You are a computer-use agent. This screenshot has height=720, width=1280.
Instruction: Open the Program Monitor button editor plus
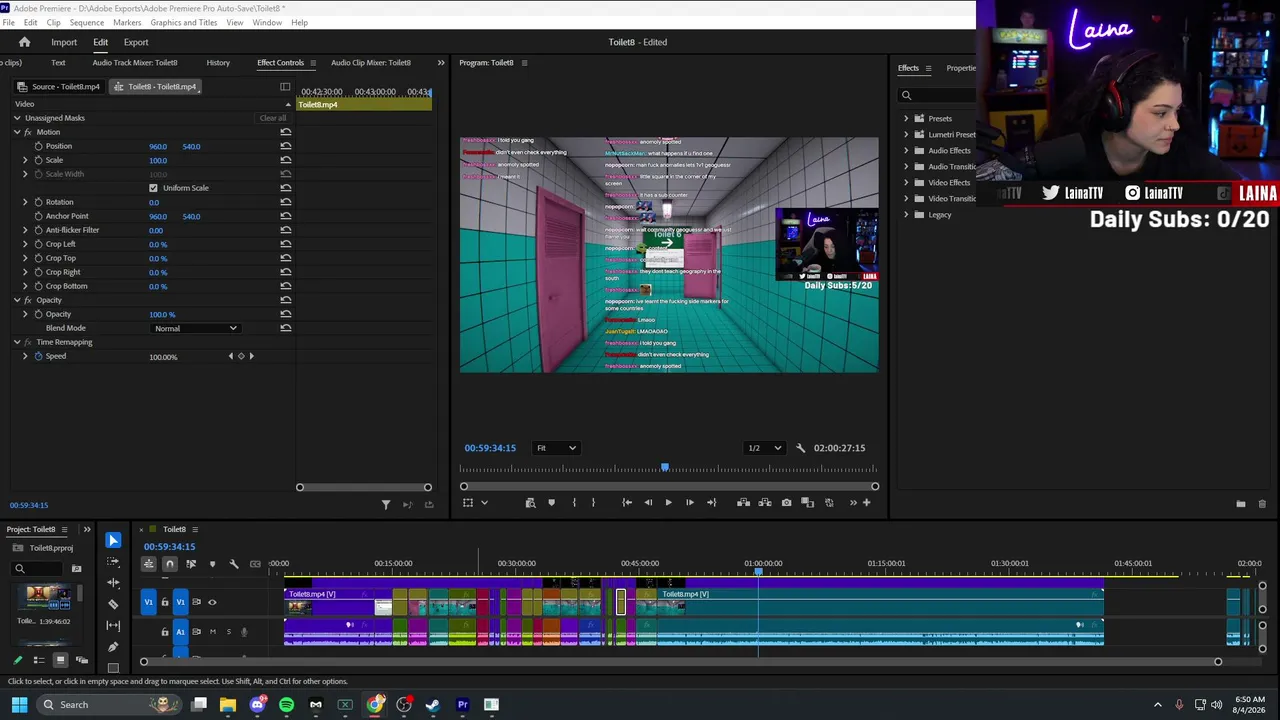tap(866, 503)
